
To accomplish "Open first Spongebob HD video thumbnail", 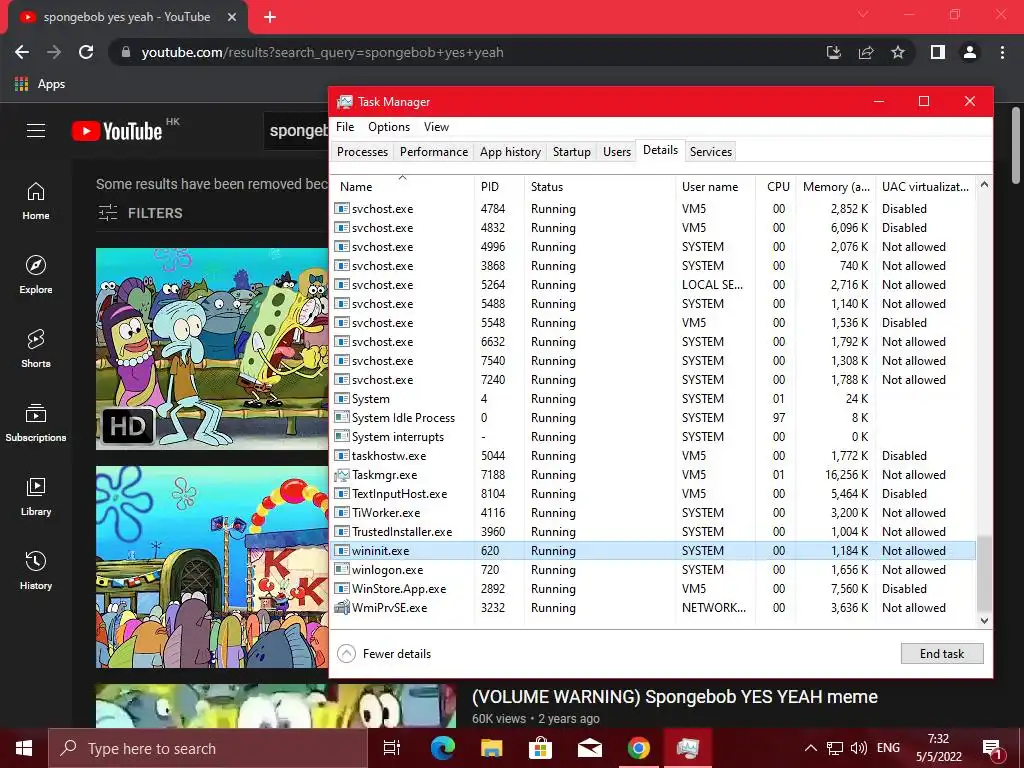I will click(x=212, y=349).
